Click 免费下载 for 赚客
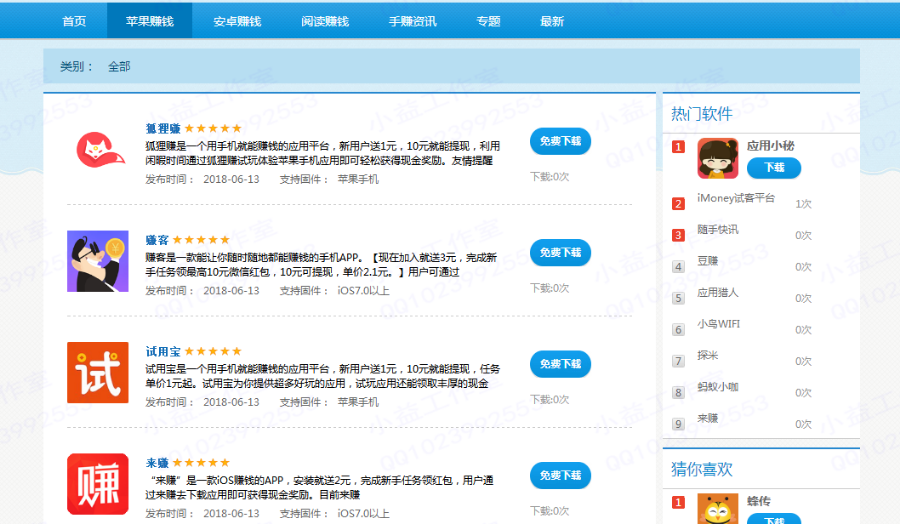The image size is (900, 524). pyautogui.click(x=560, y=253)
